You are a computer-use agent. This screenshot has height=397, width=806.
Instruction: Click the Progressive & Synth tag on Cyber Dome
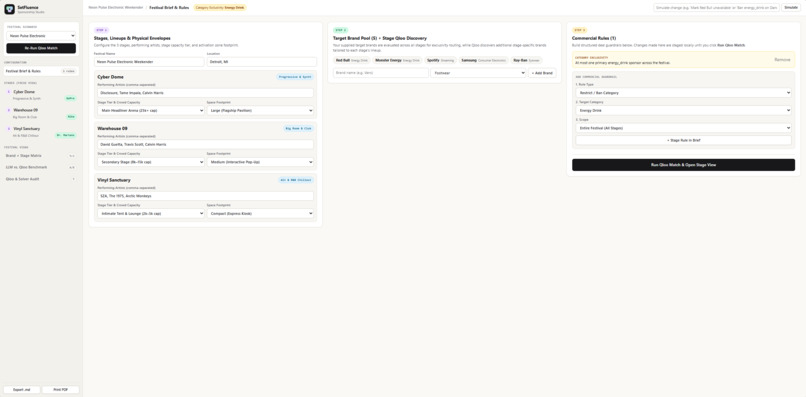(x=295, y=77)
